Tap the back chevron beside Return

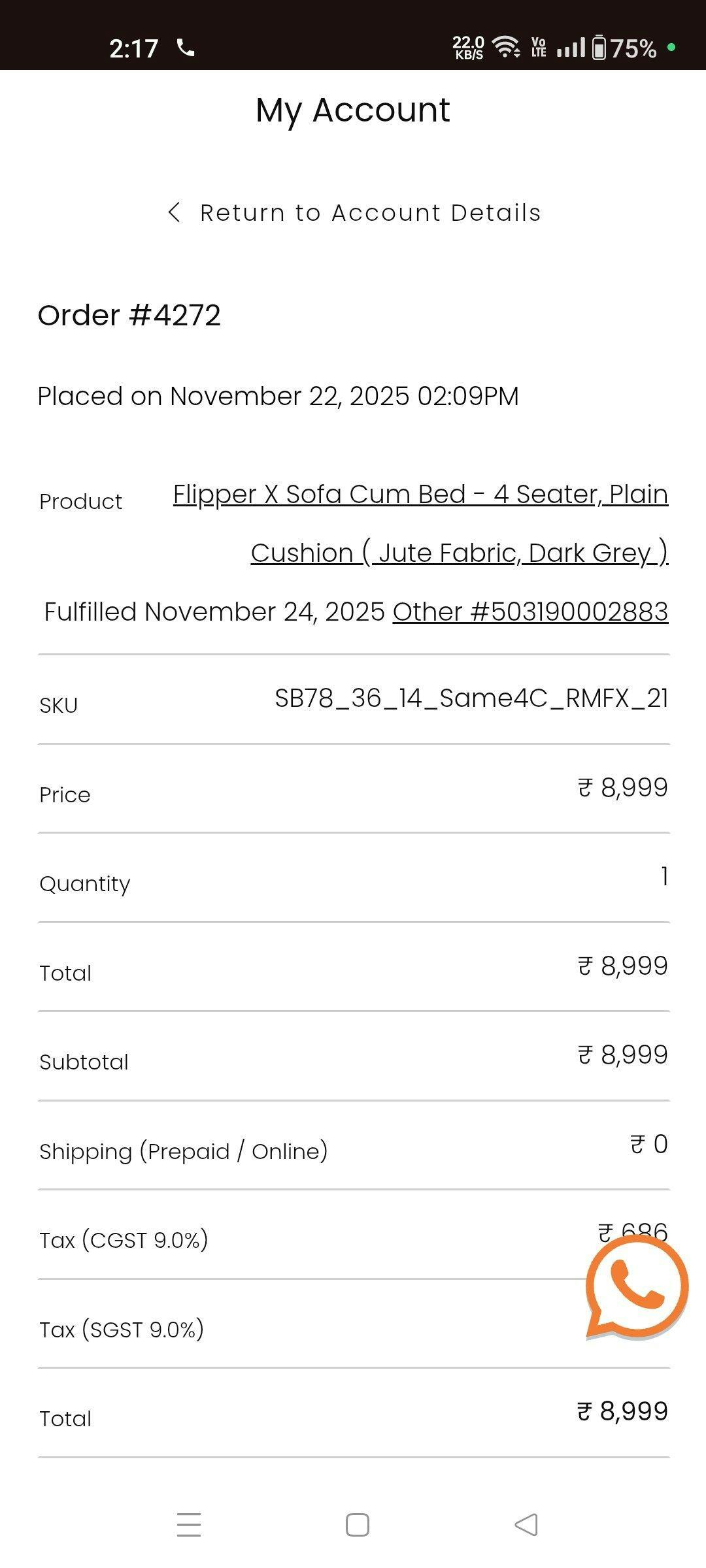(x=174, y=212)
